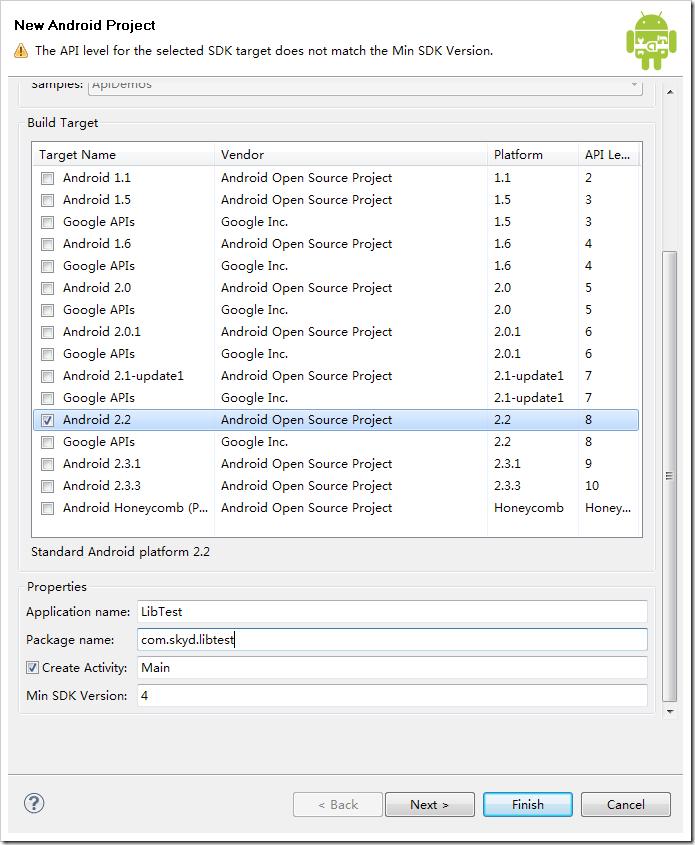The height and width of the screenshot is (845, 695).
Task: Click the Honeycomb platform cell
Action: (x=529, y=508)
